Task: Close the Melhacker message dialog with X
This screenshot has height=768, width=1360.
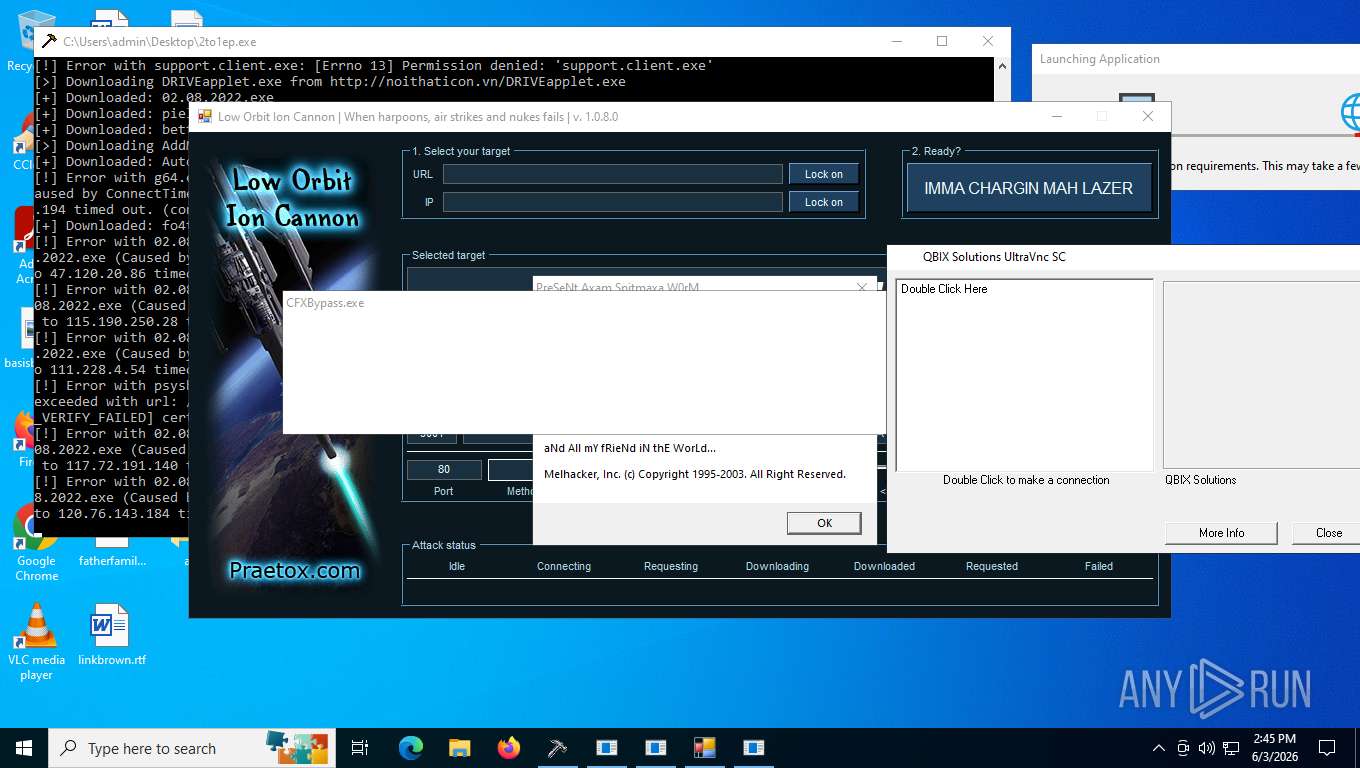Action: (x=863, y=287)
